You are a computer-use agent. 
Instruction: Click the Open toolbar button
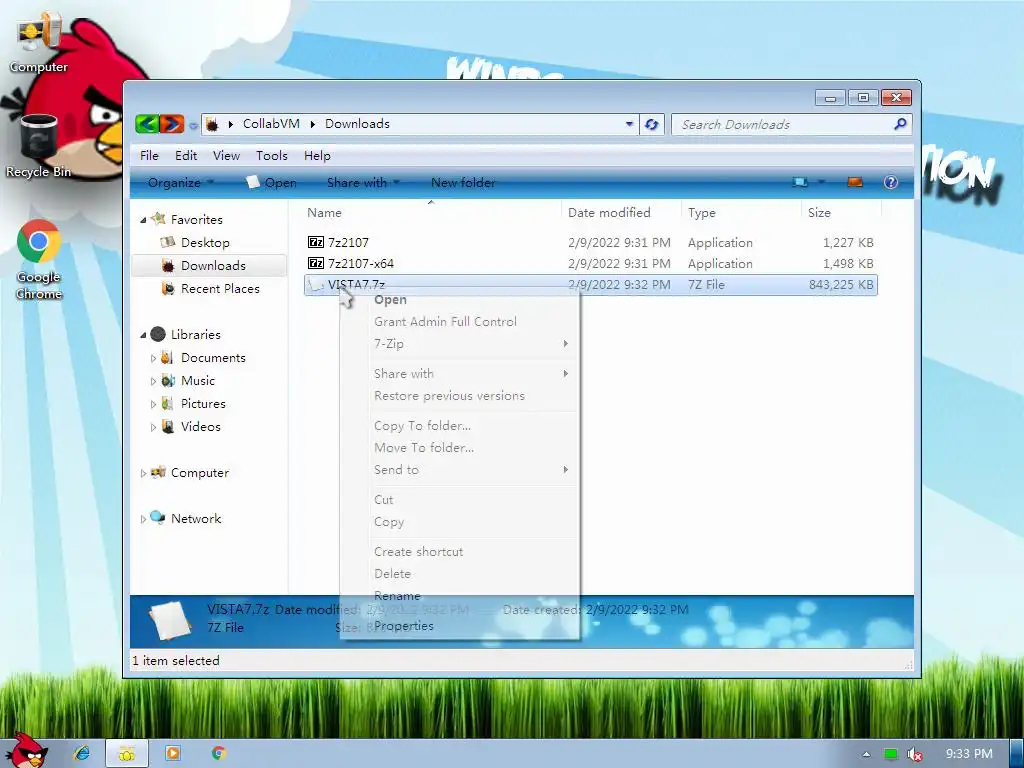point(272,183)
